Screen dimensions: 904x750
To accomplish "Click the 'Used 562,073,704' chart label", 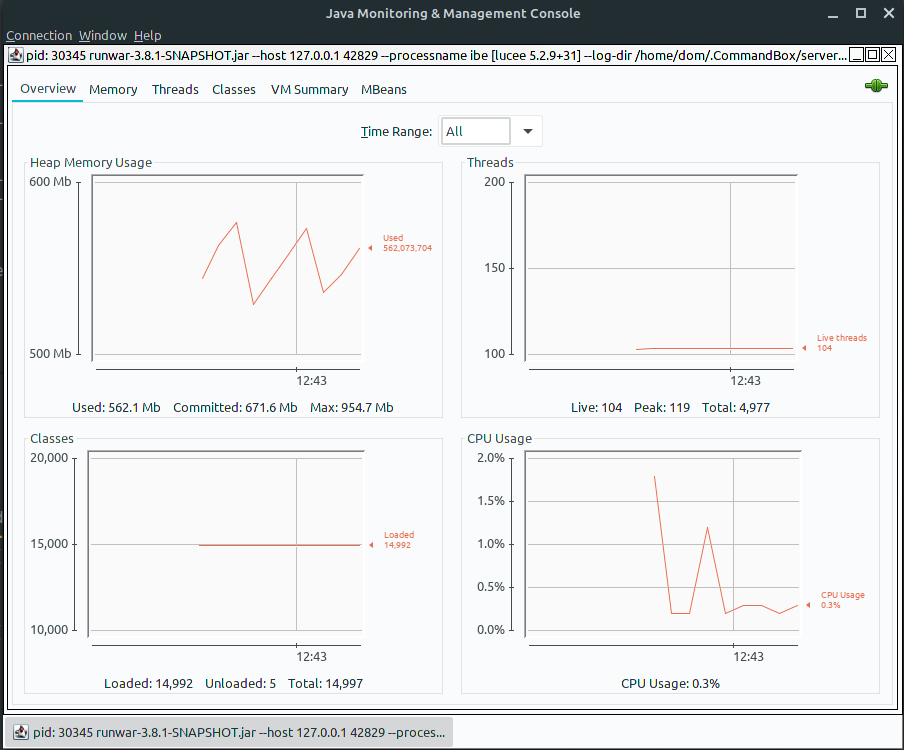I will point(407,243).
